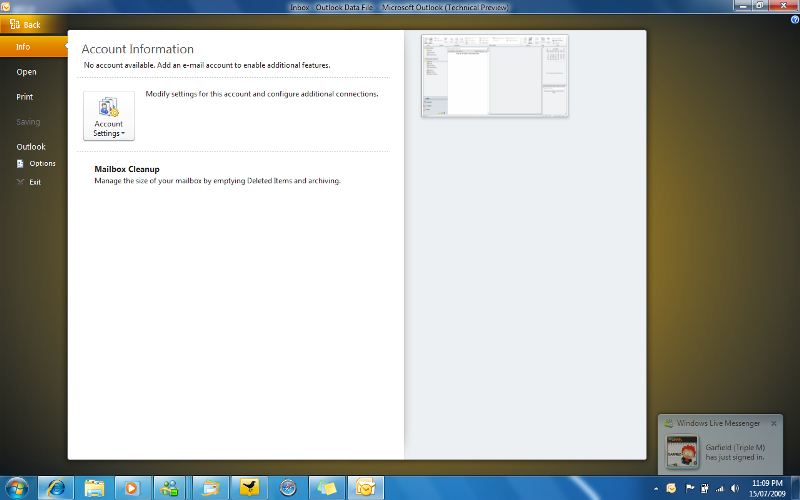This screenshot has height=500, width=800.
Task: Click the Messenger tray icon
Action: coord(671,488)
